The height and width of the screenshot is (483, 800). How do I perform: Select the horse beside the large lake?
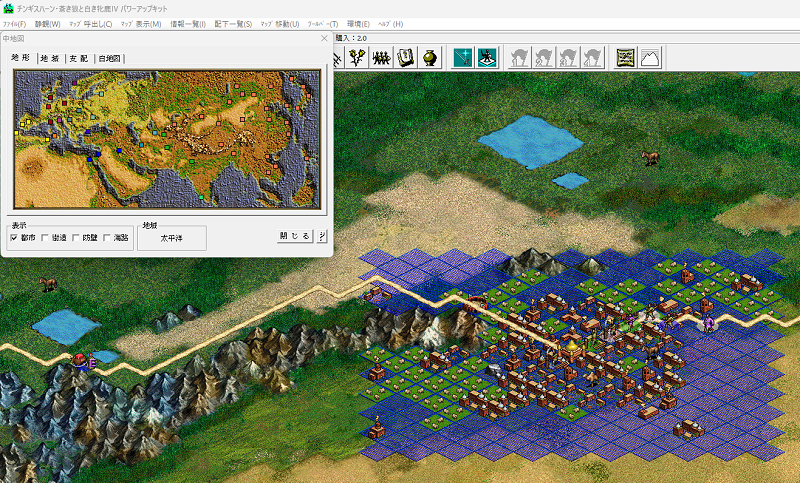(650, 158)
